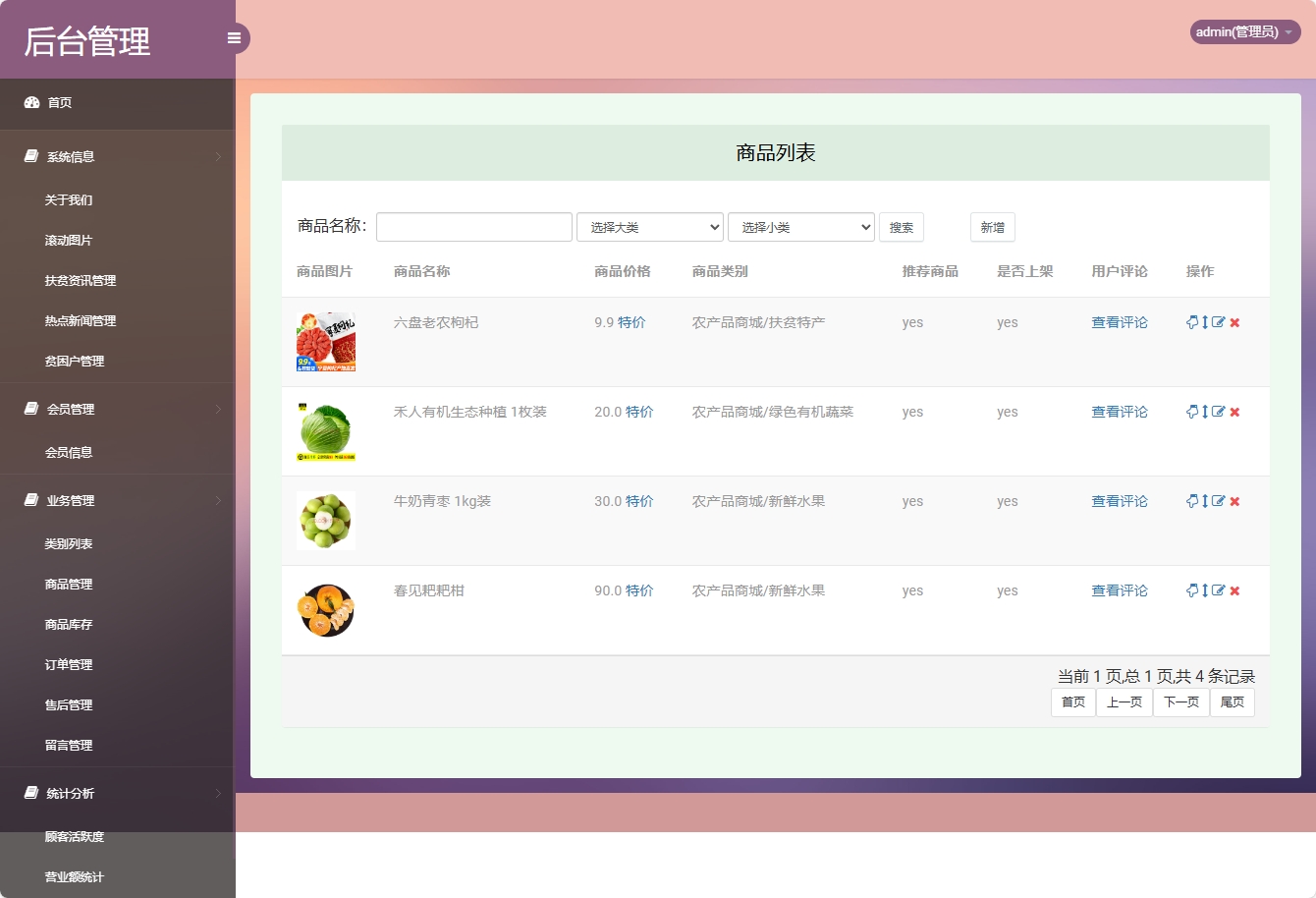Toggle the hamburger menu icon beside 后台管理
Screen dimensions: 1316x898
tap(234, 37)
